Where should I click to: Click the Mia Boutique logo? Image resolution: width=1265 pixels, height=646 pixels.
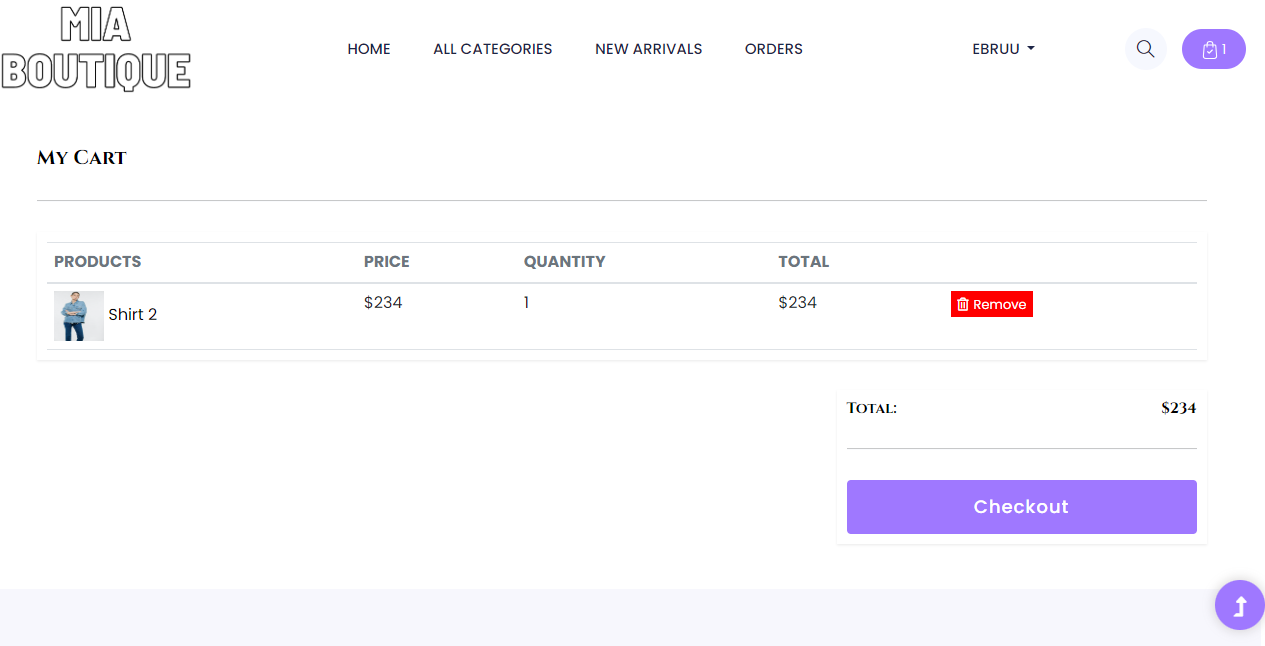click(96, 48)
